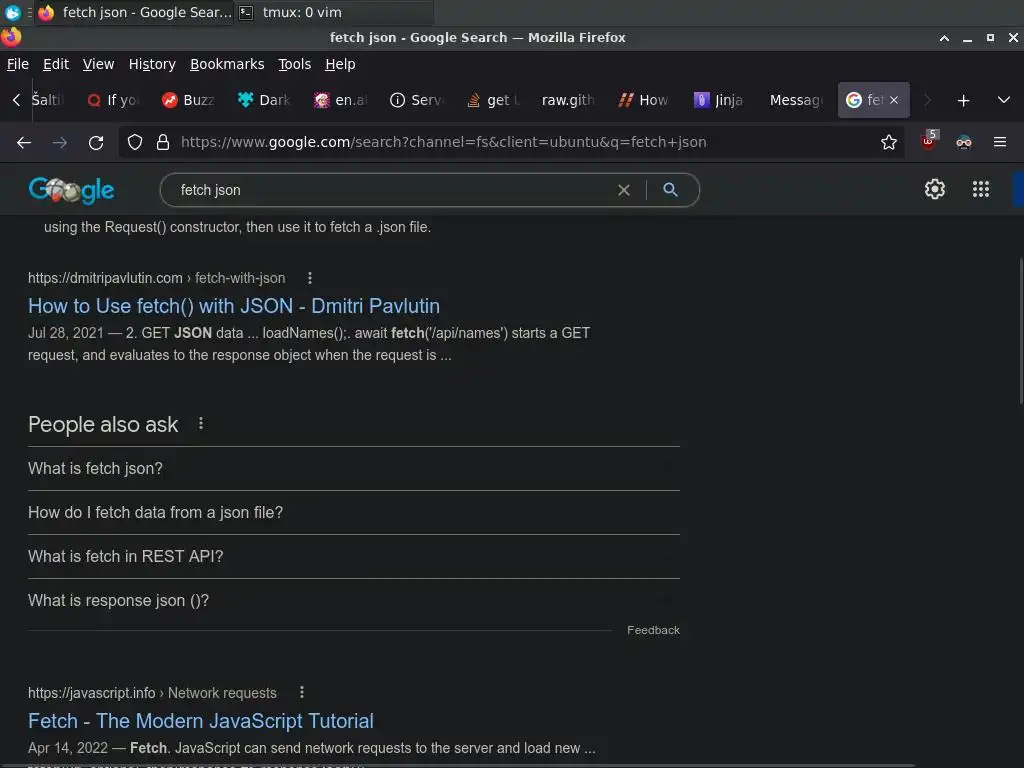Click the page vertical scrollbar
This screenshot has height=768, width=1024.
click(x=1019, y=332)
